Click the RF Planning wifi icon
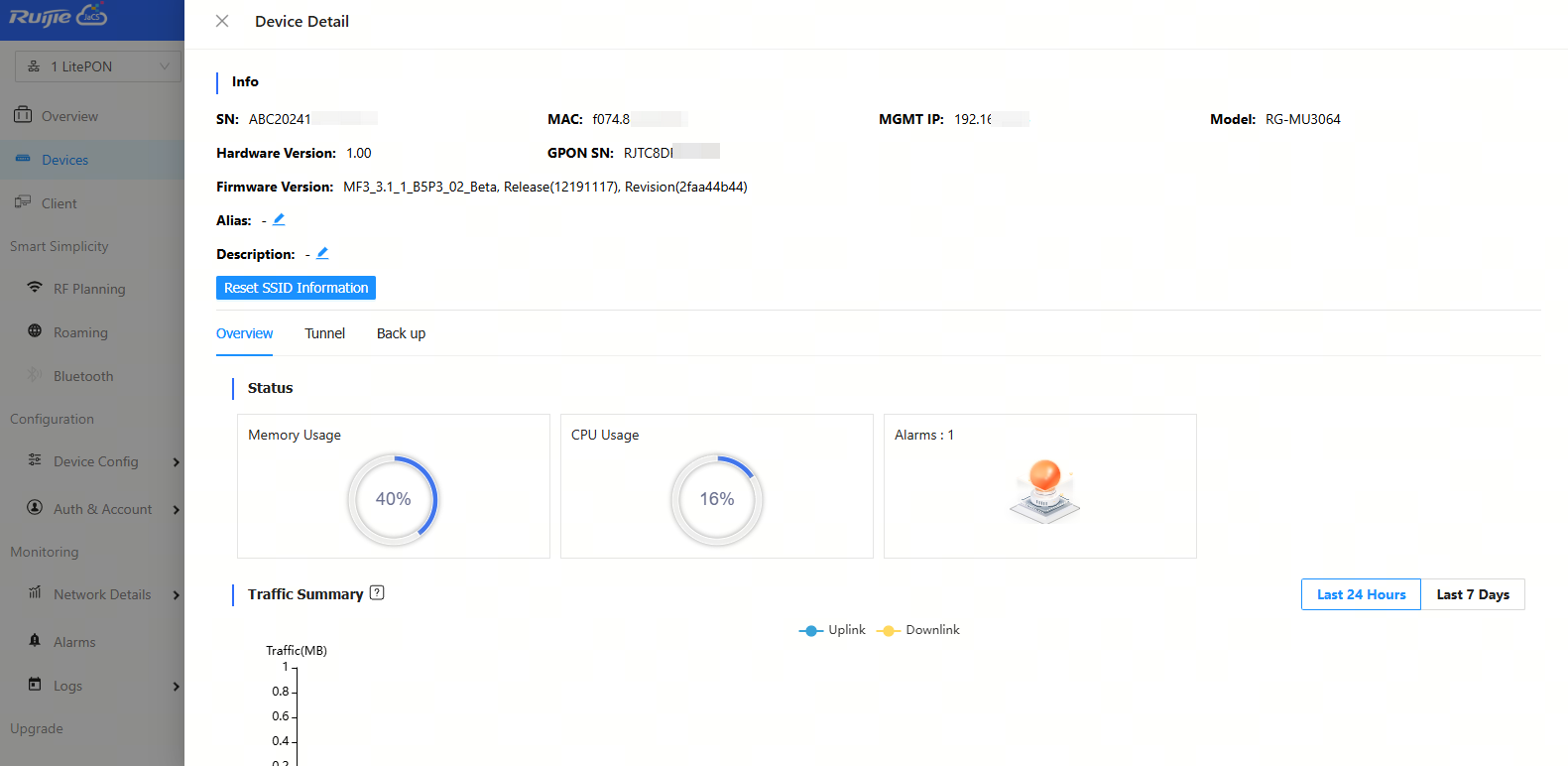Viewport: 1568px width, 766px height. (x=35, y=288)
